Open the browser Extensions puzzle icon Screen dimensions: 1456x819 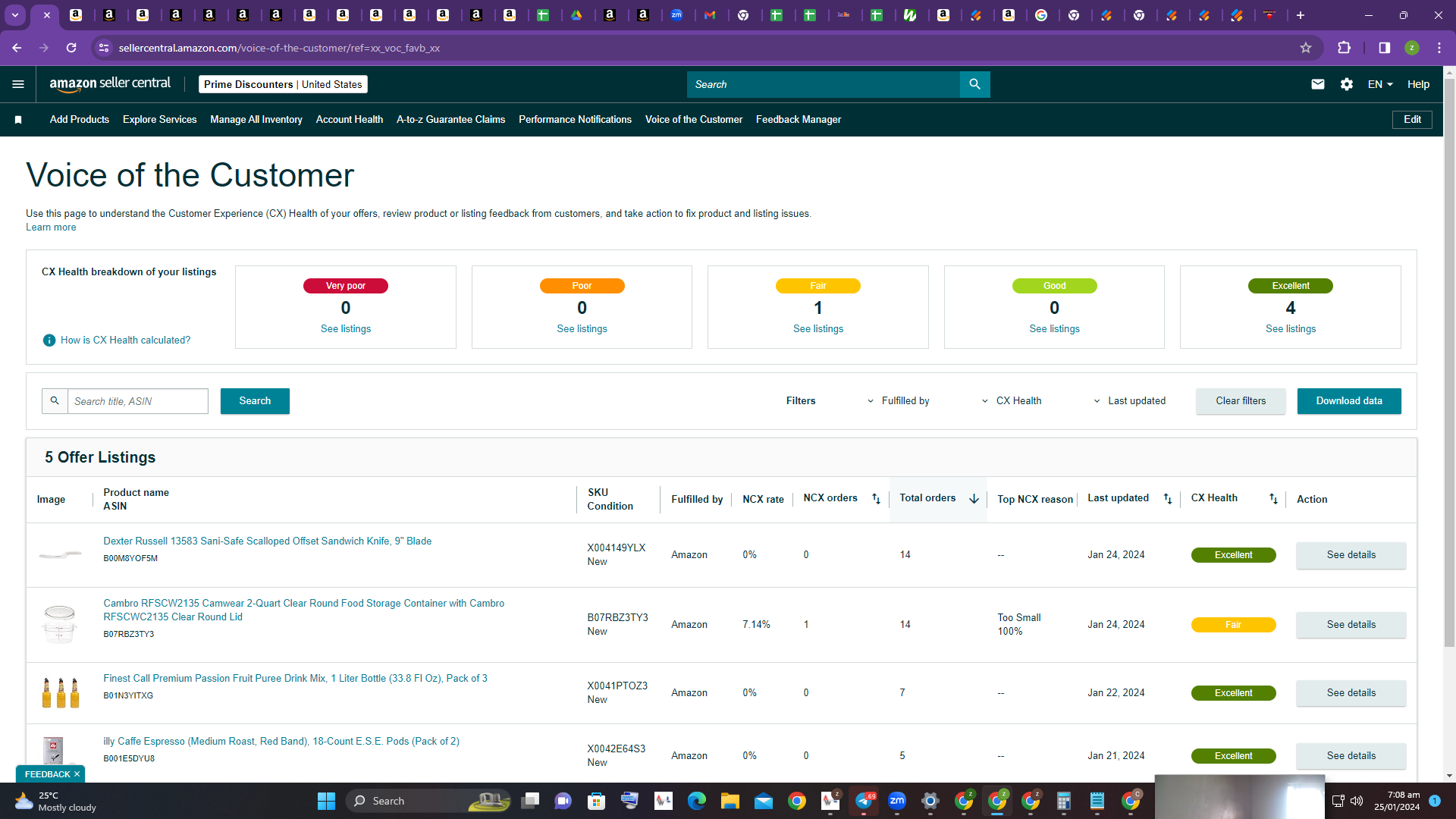pos(1344,48)
